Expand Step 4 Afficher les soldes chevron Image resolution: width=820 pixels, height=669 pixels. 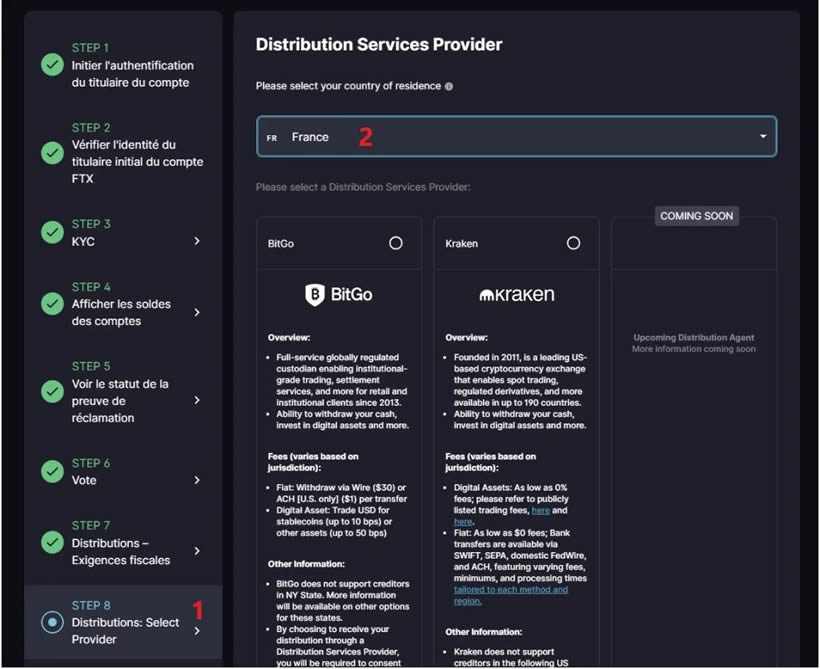196,312
